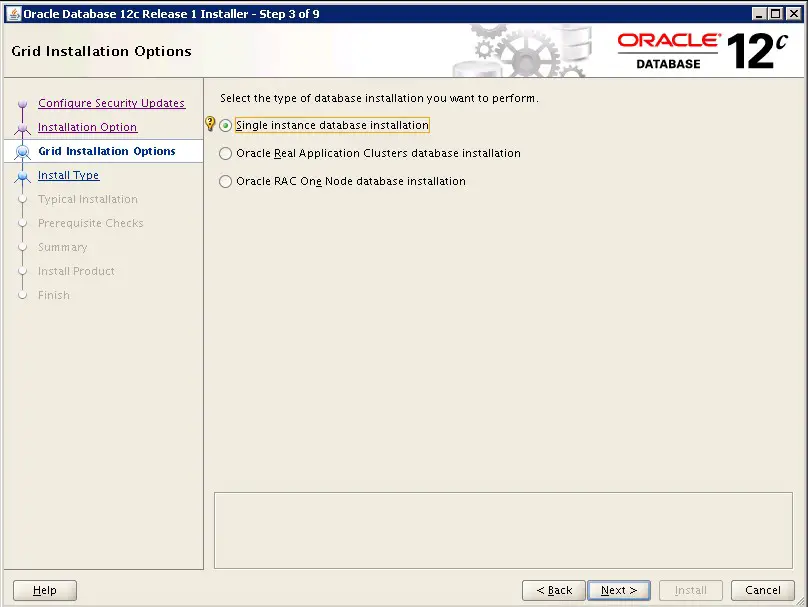Screen dimensions: 808x607
Task: Click the Oracle Database 12c logo
Action: 703,50
